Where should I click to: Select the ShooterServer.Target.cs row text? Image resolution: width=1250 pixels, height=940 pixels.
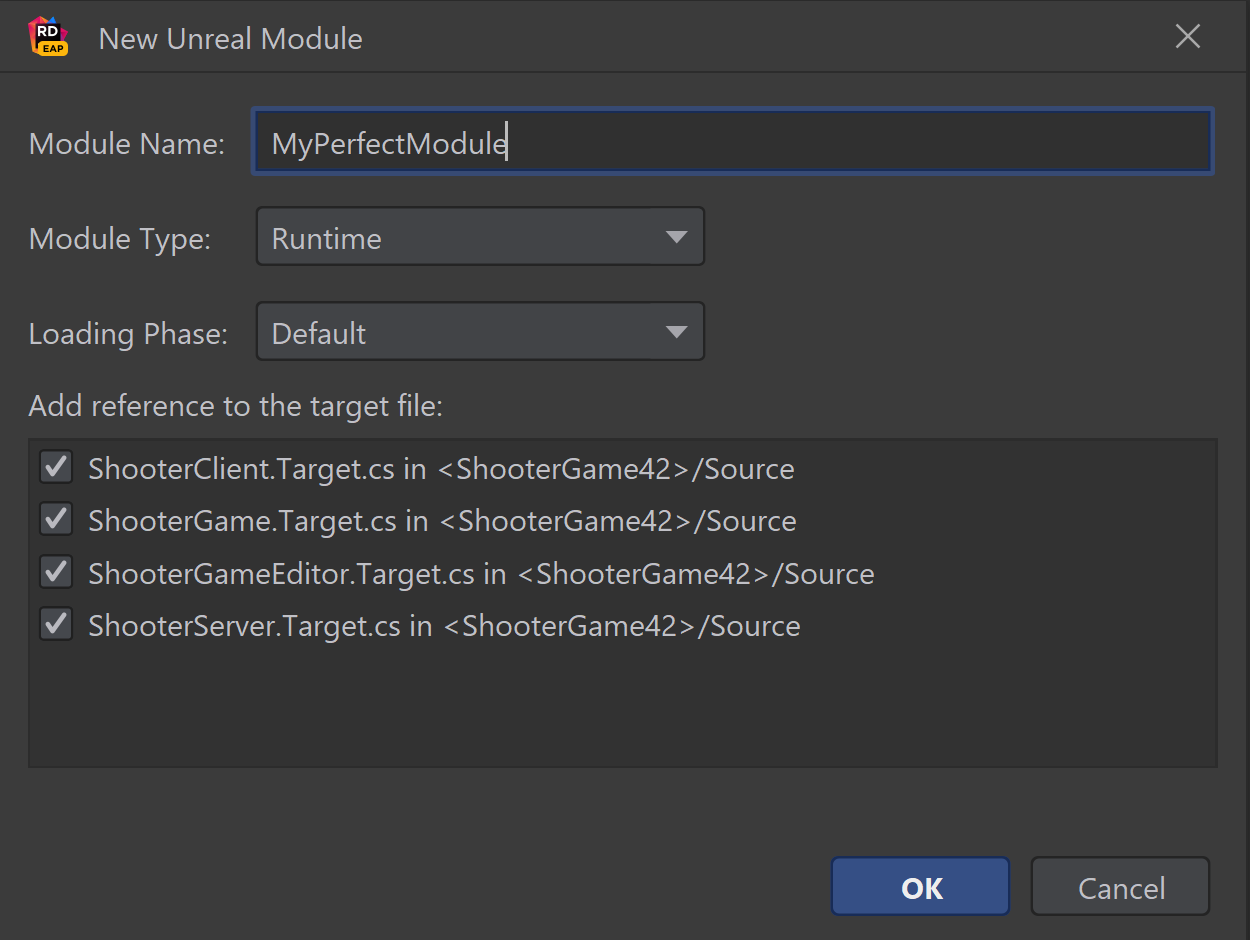[x=444, y=626]
